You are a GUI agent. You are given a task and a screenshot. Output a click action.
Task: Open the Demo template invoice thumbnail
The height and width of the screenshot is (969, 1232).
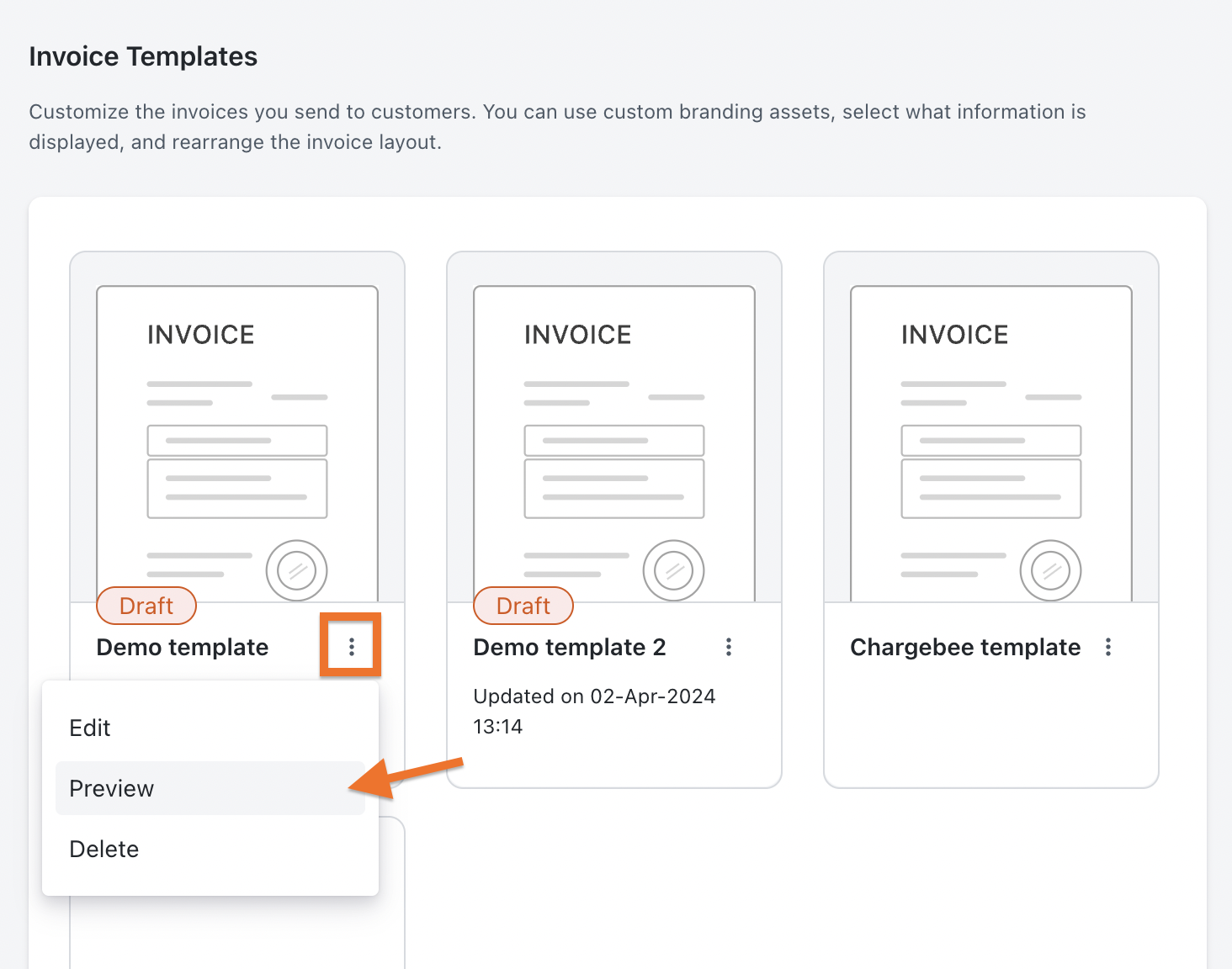(x=237, y=437)
